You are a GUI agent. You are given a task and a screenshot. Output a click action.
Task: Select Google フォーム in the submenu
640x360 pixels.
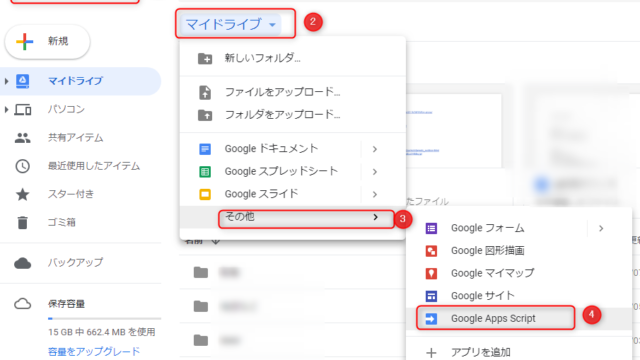pos(519,228)
